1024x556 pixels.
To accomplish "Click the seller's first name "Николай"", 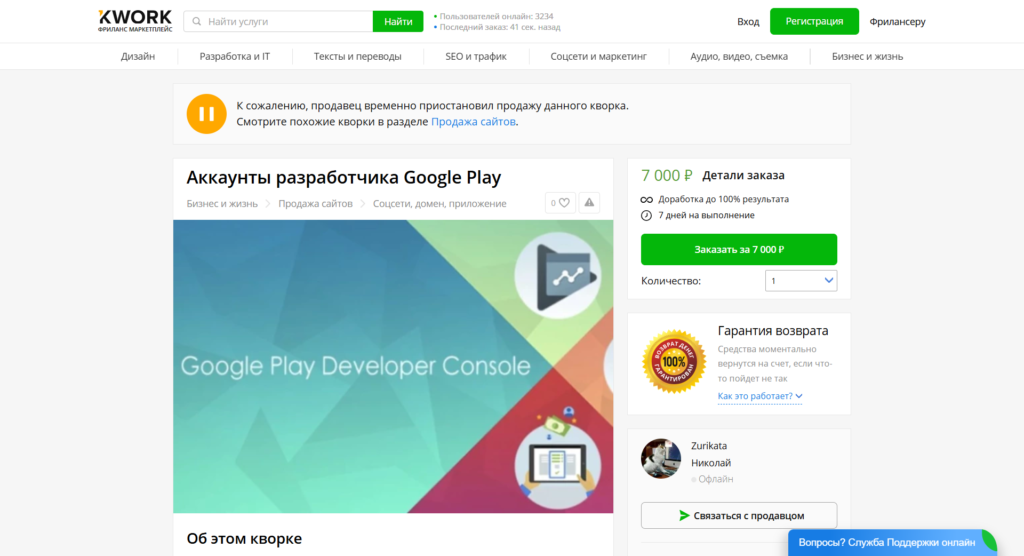I will click(x=711, y=463).
